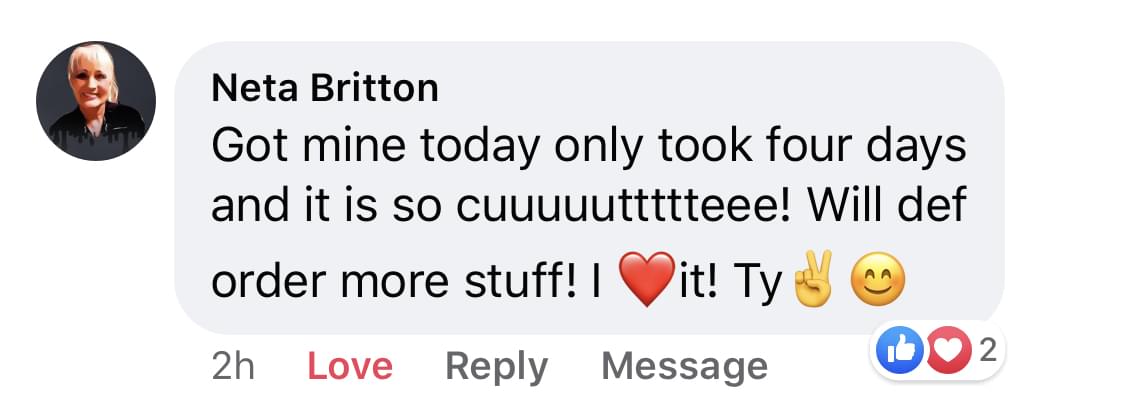The height and width of the screenshot is (416, 1125).
Task: Click the smiling face emoji
Action: 876,283
